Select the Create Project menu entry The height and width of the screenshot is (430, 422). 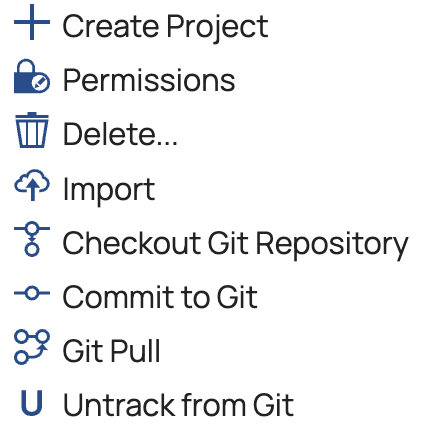click(x=165, y=27)
